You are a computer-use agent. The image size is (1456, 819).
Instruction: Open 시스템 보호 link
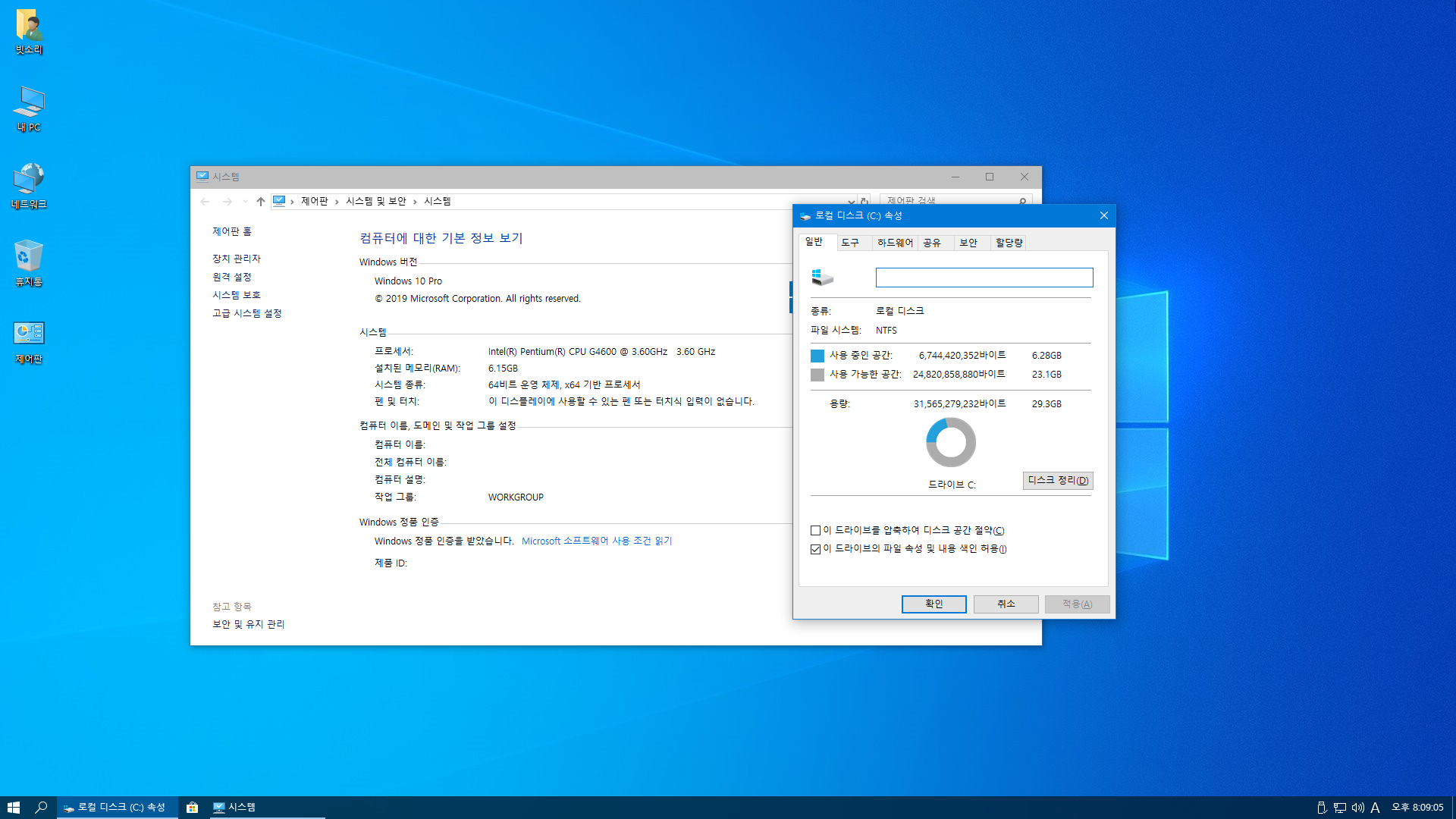pos(237,295)
